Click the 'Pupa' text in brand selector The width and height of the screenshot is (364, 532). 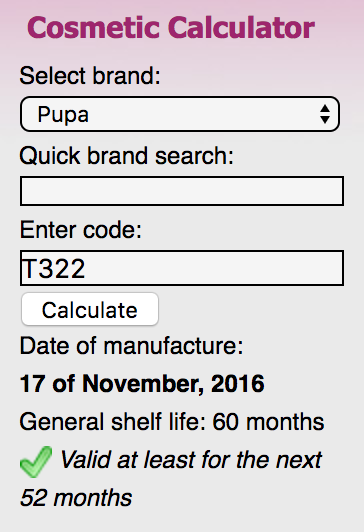pyautogui.click(x=63, y=115)
